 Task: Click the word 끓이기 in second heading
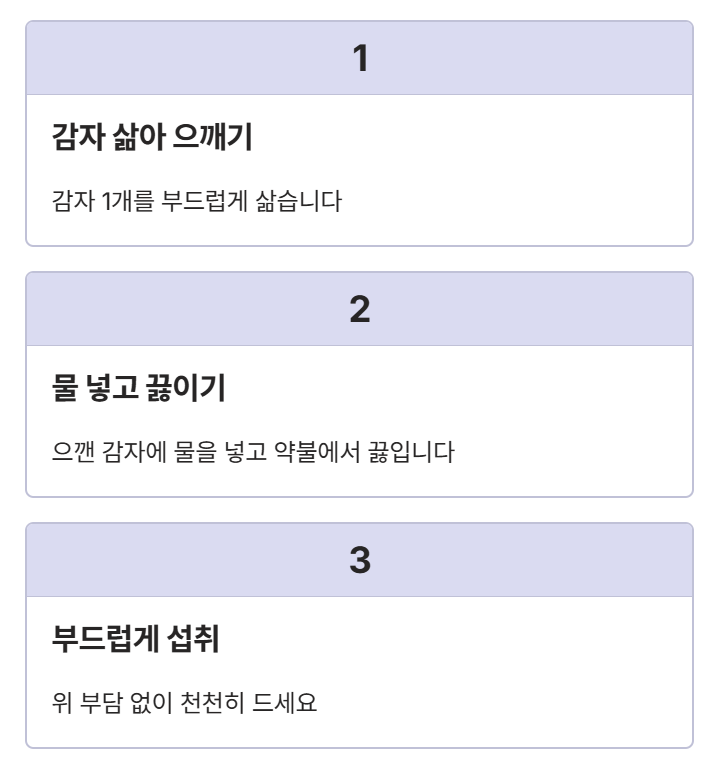point(185,388)
